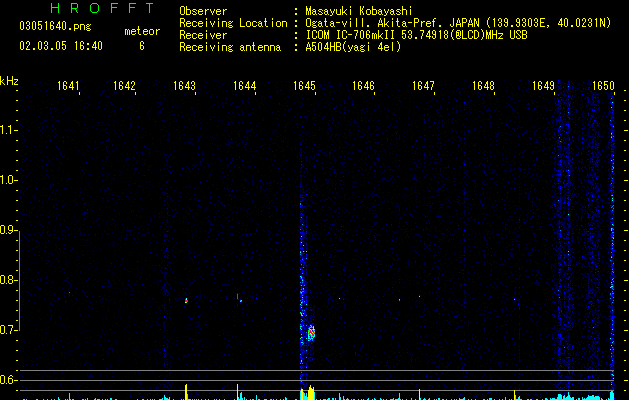Click the Ogata-vill. Akita-Pref. location text
This screenshot has height=400, width=629.
click(458, 23)
